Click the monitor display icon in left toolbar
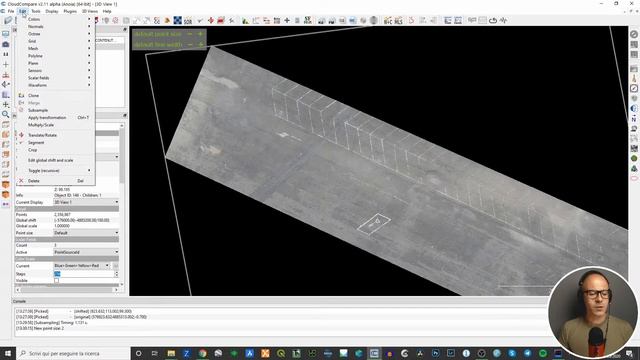The height and width of the screenshot is (360, 640). click(6, 34)
